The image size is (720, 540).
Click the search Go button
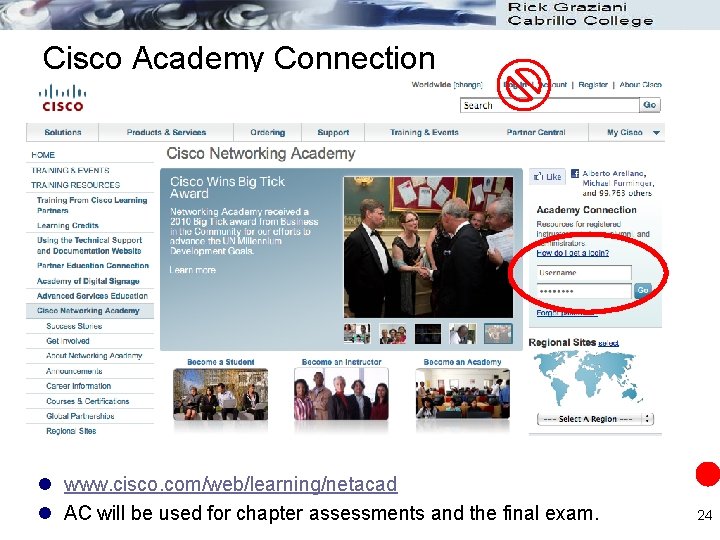click(x=650, y=105)
